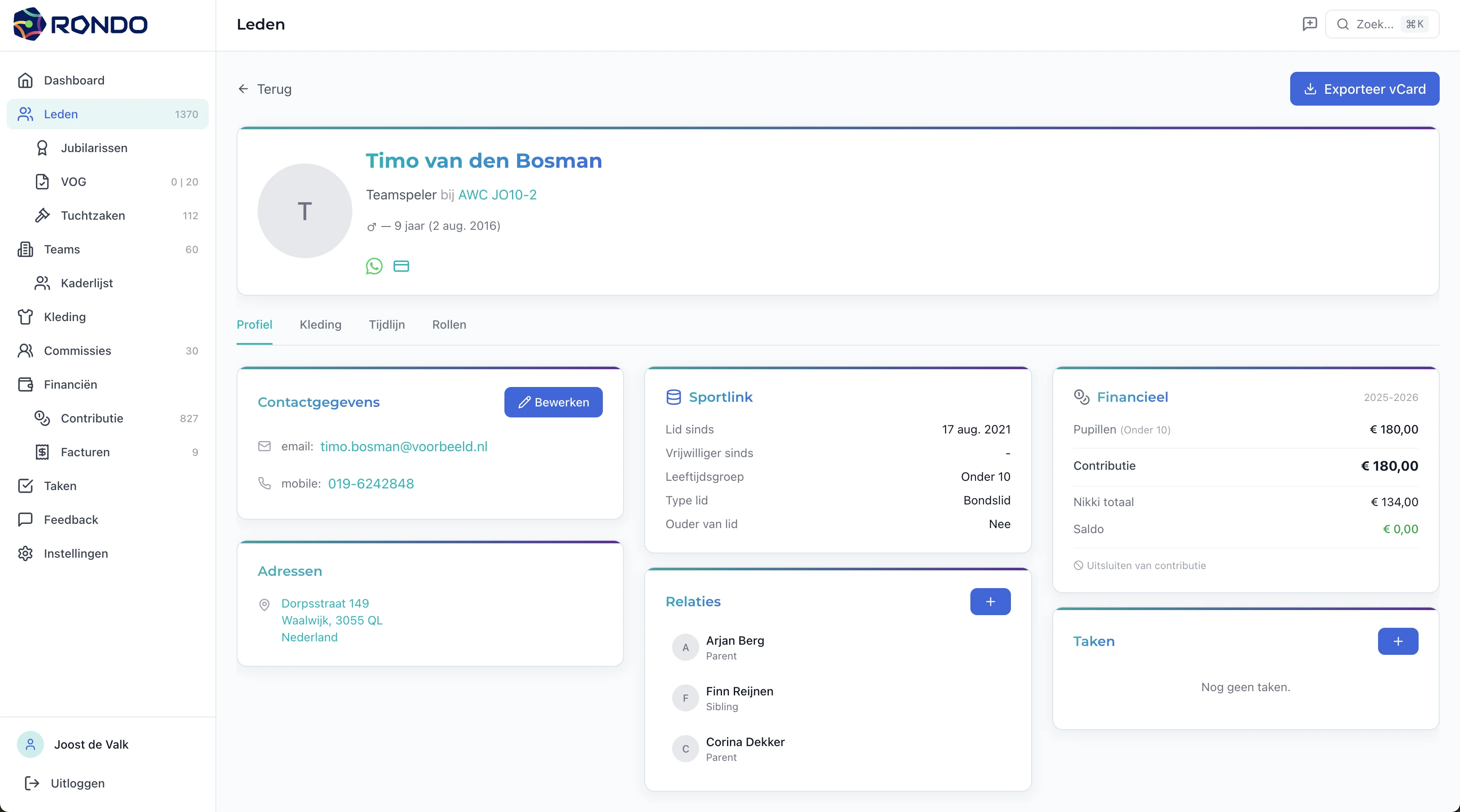Click email timo.bosman@voorbeeld.nl
The height and width of the screenshot is (812, 1460).
tap(403, 447)
